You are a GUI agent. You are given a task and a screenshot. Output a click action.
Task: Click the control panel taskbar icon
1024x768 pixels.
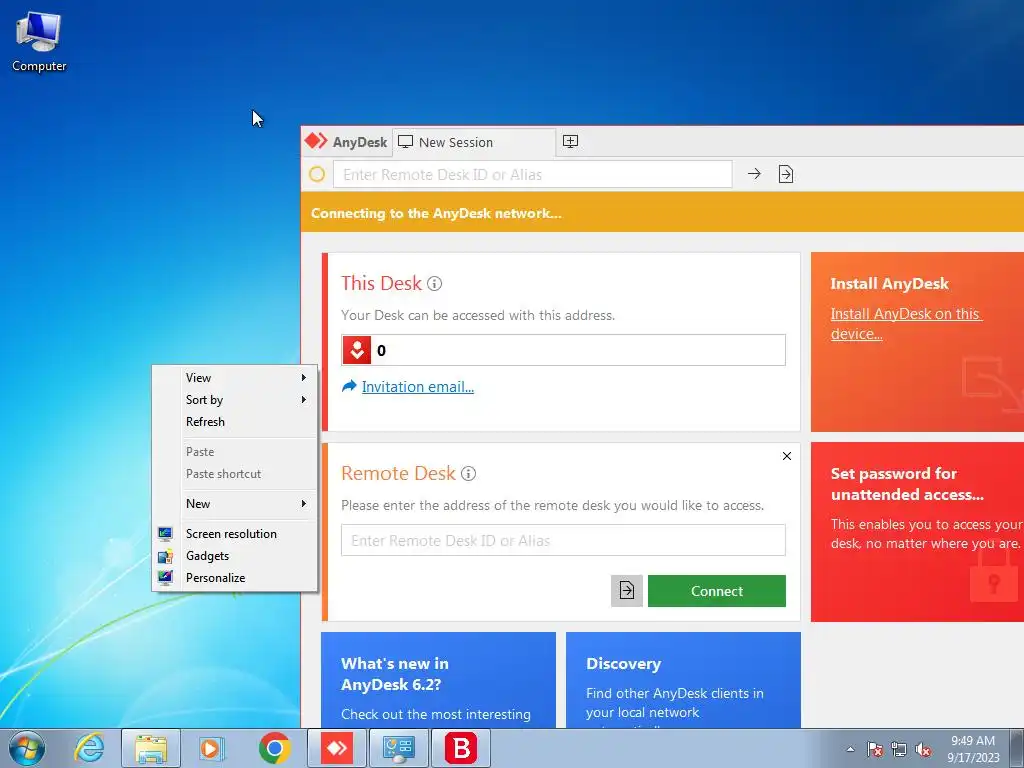click(x=399, y=748)
